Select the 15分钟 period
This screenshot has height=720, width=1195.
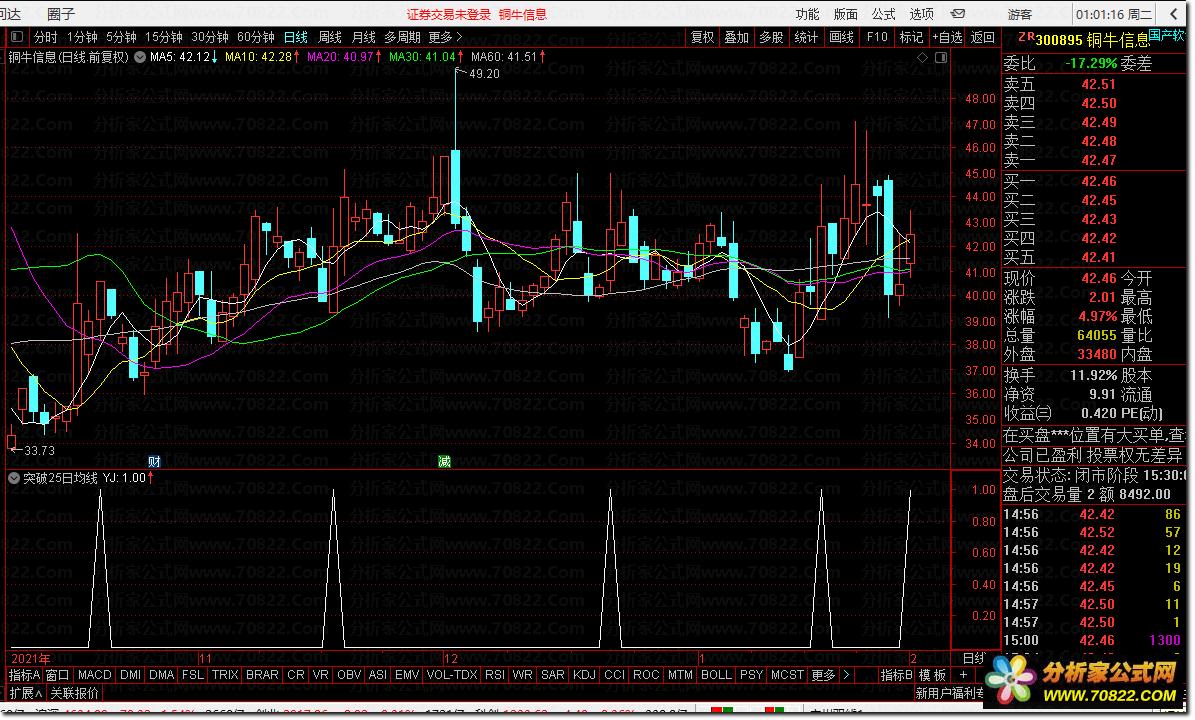tap(164, 37)
